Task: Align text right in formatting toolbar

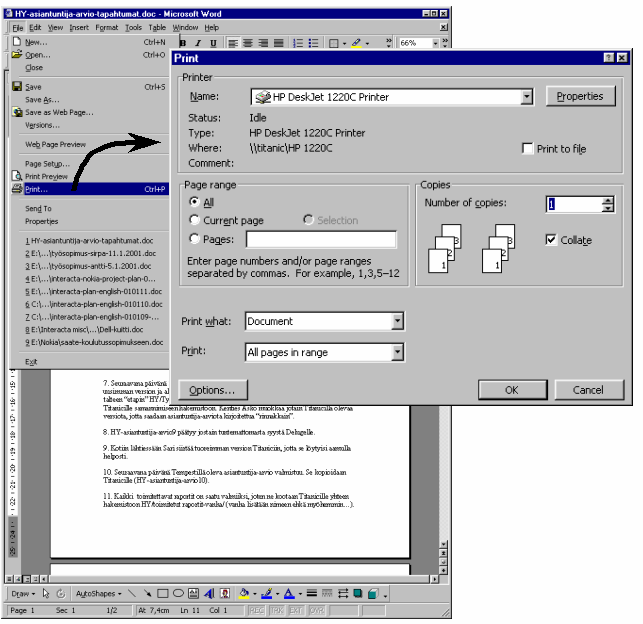Action: coord(263,43)
